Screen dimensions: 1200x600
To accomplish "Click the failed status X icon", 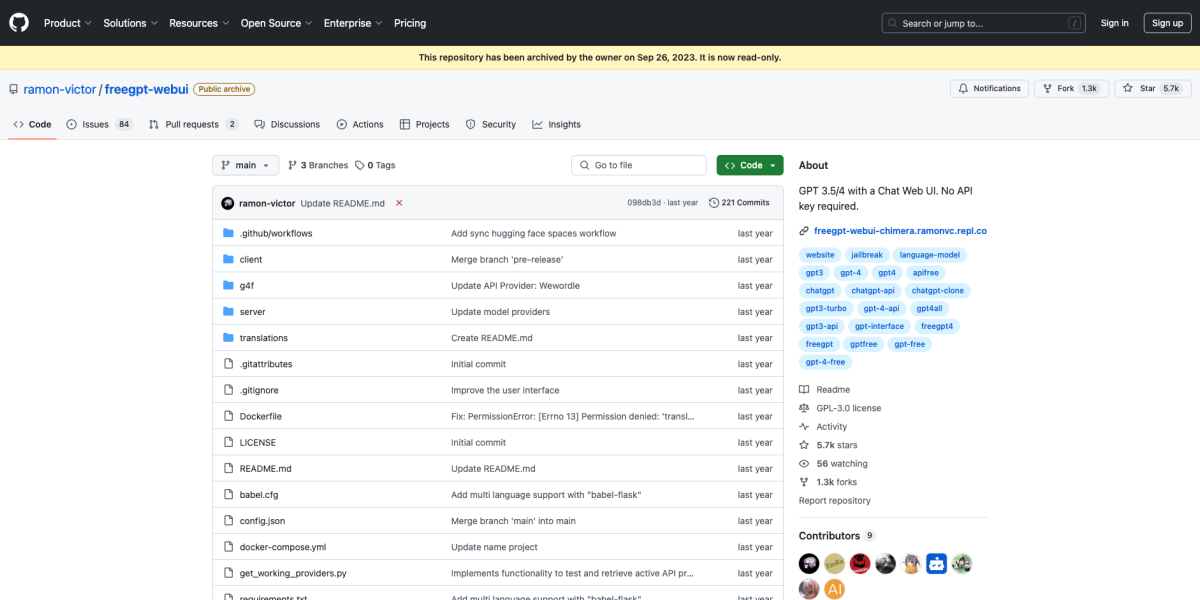I will coord(399,203).
